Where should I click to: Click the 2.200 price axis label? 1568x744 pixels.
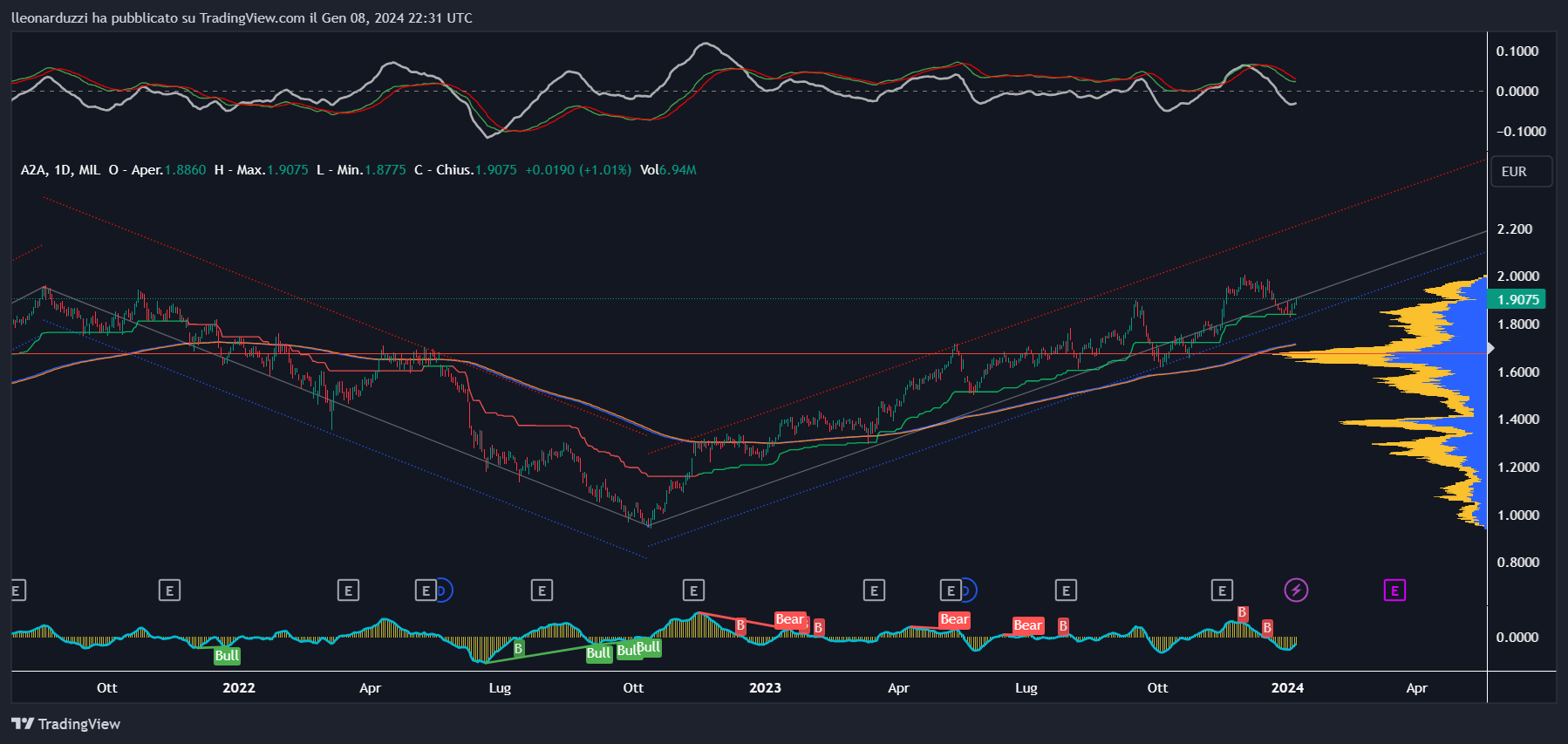coord(1514,229)
